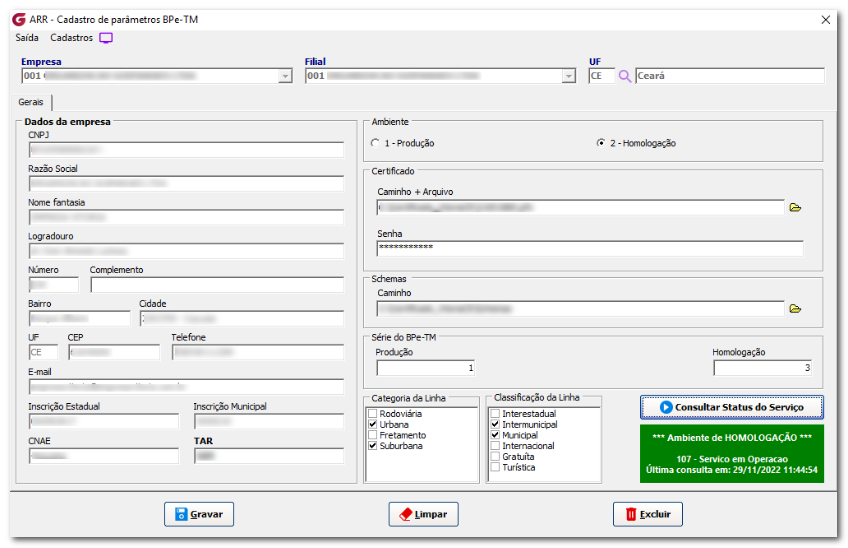Click the CNAE field

[104, 456]
